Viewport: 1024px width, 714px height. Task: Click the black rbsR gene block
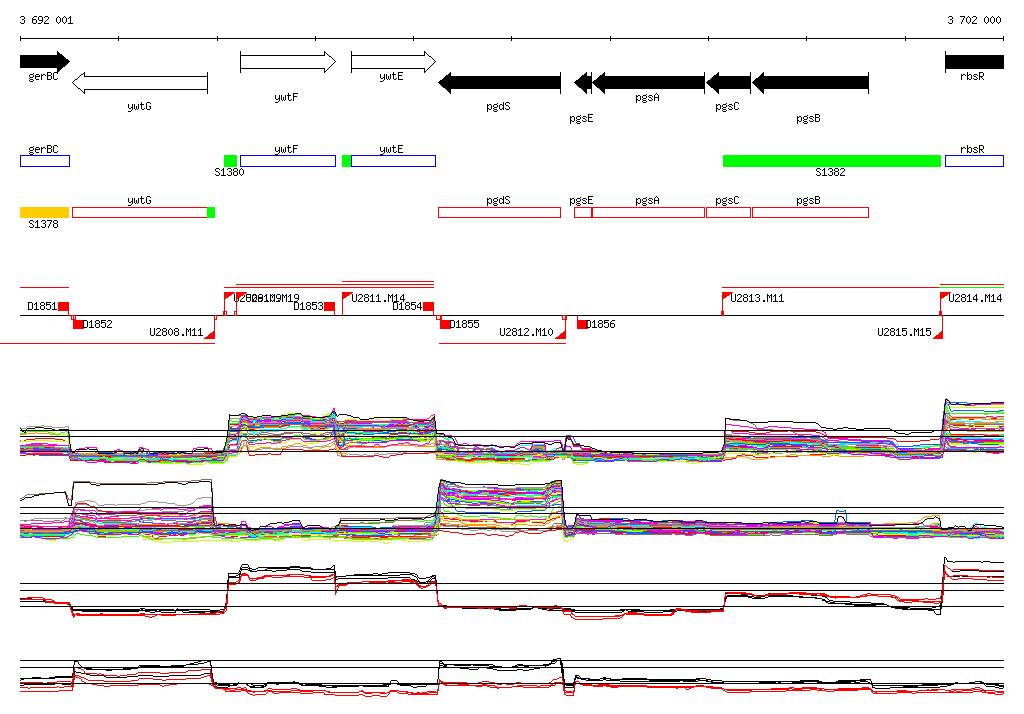pyautogui.click(x=974, y=62)
